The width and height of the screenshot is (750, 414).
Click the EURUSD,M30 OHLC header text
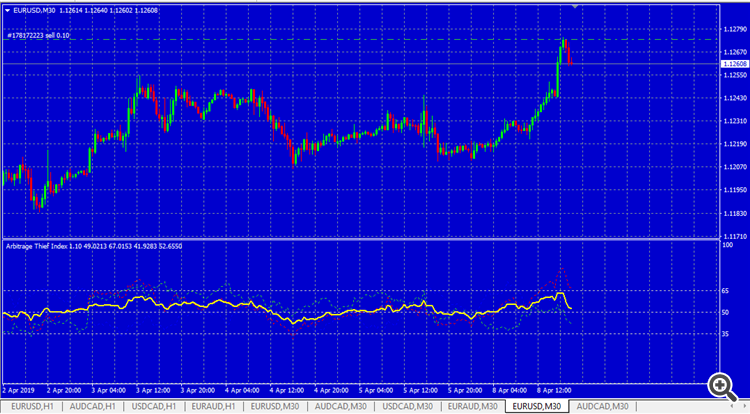tap(86, 11)
